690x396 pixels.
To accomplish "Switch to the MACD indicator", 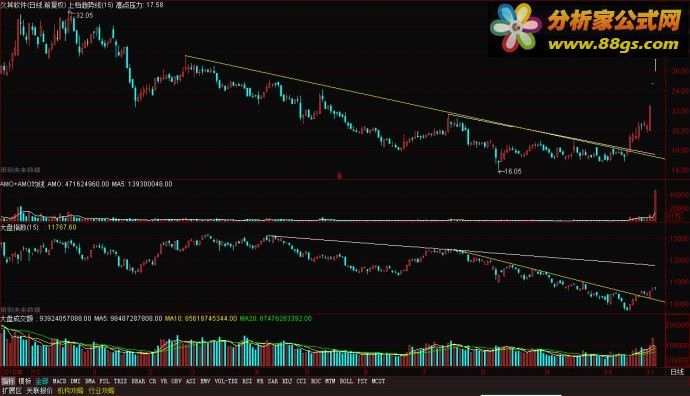I will click(x=59, y=381).
